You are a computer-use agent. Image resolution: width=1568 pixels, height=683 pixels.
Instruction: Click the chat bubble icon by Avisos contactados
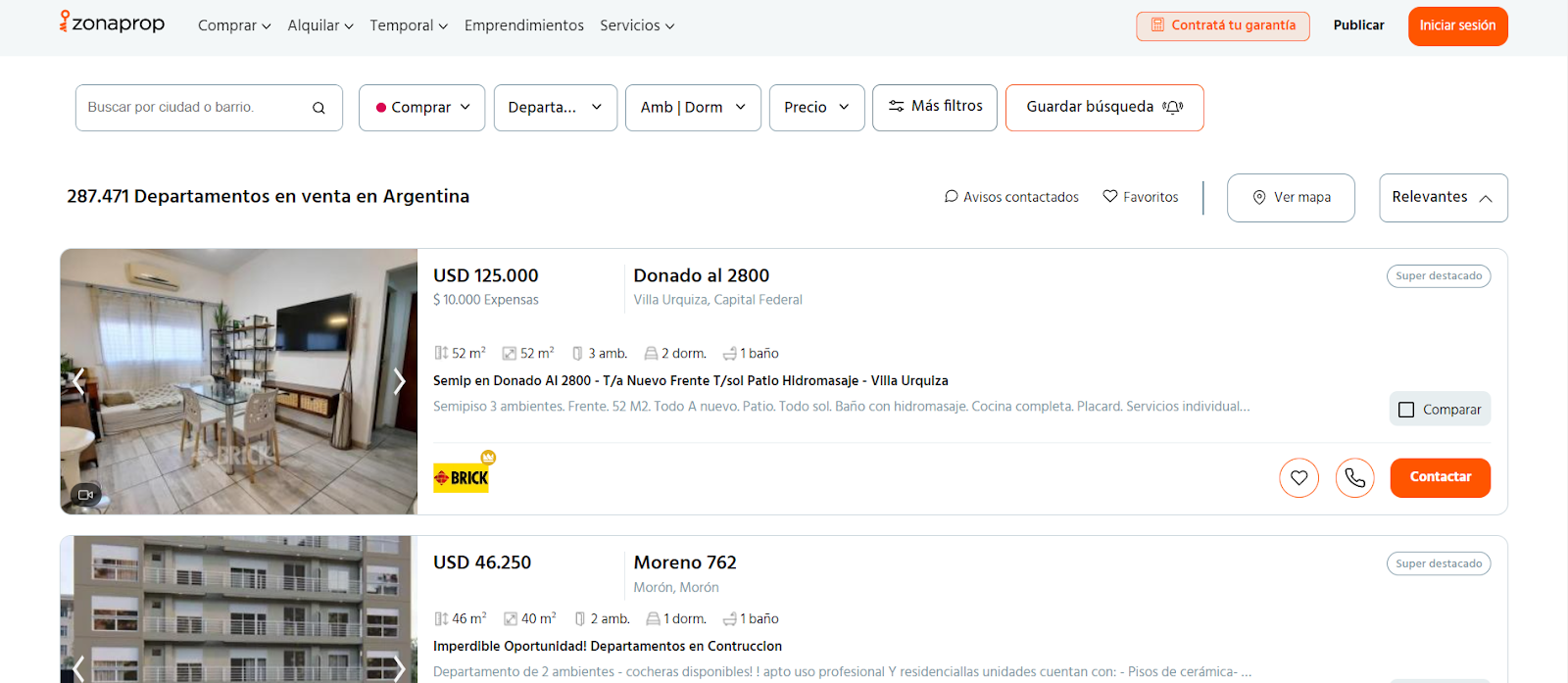click(951, 196)
